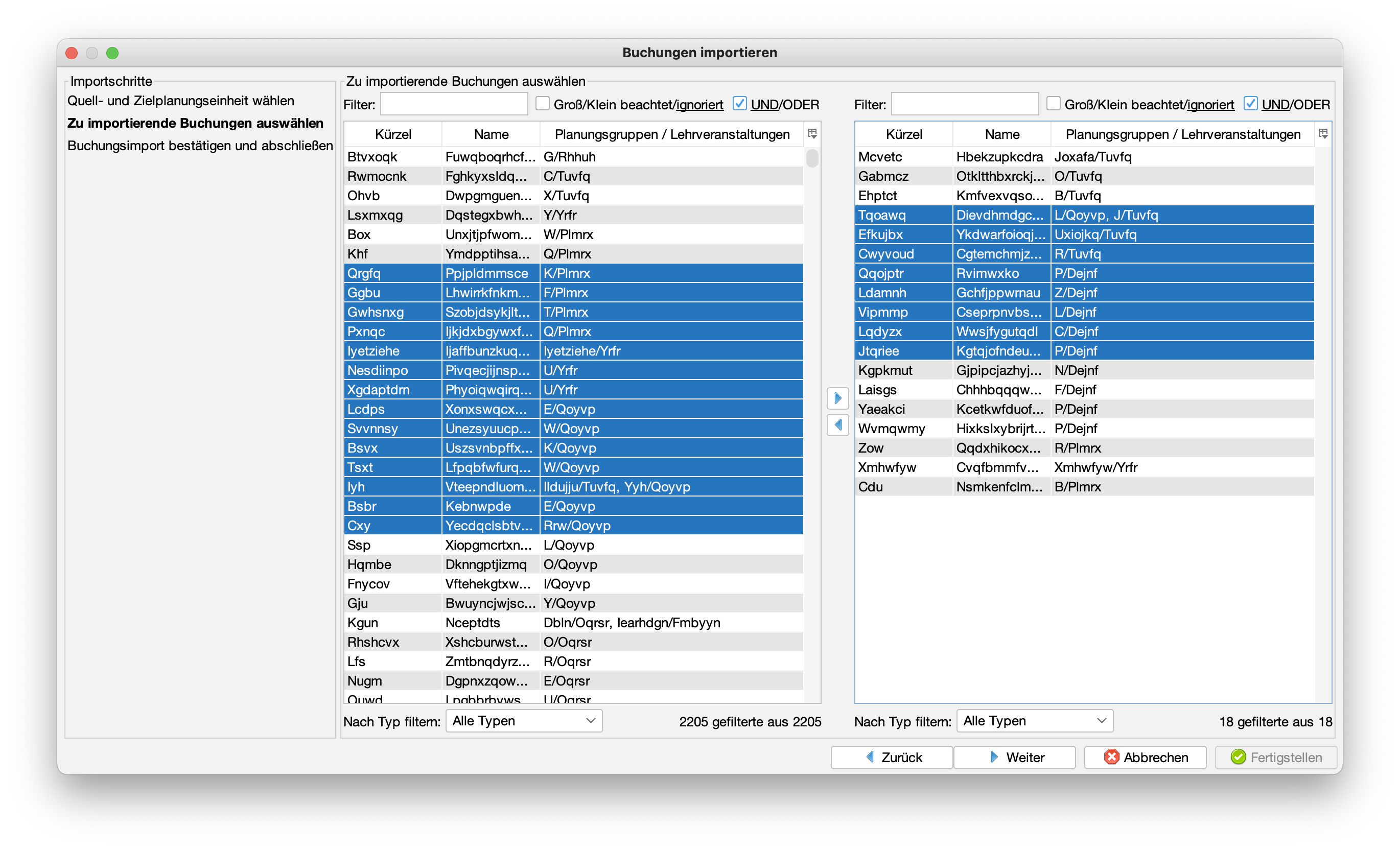Toggle right Groß/Klein beachtet checkbox

(1054, 103)
